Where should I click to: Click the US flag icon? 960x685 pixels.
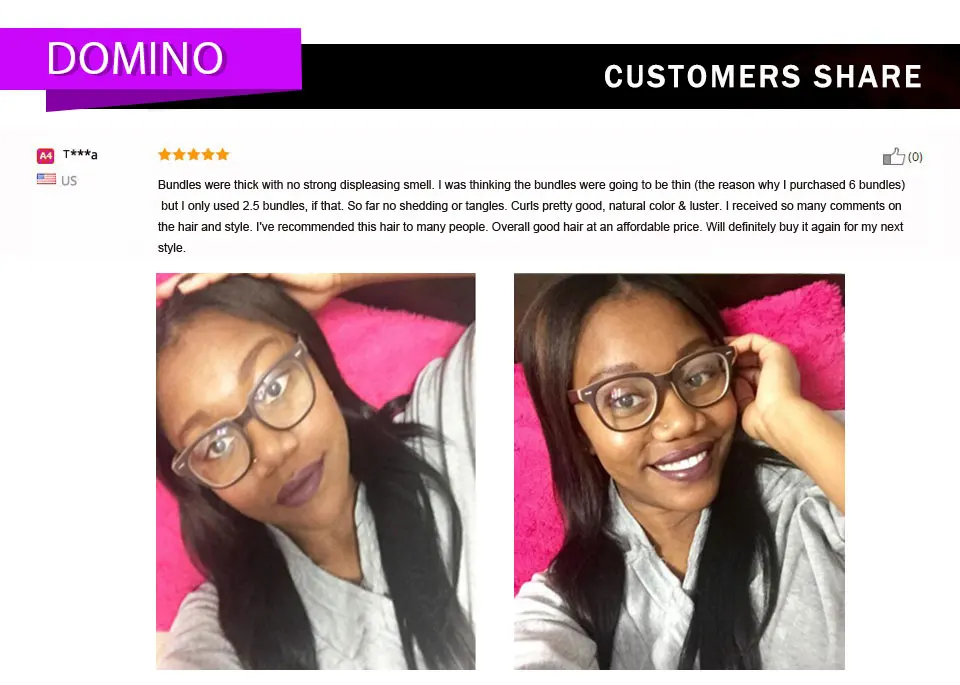pyautogui.click(x=46, y=179)
